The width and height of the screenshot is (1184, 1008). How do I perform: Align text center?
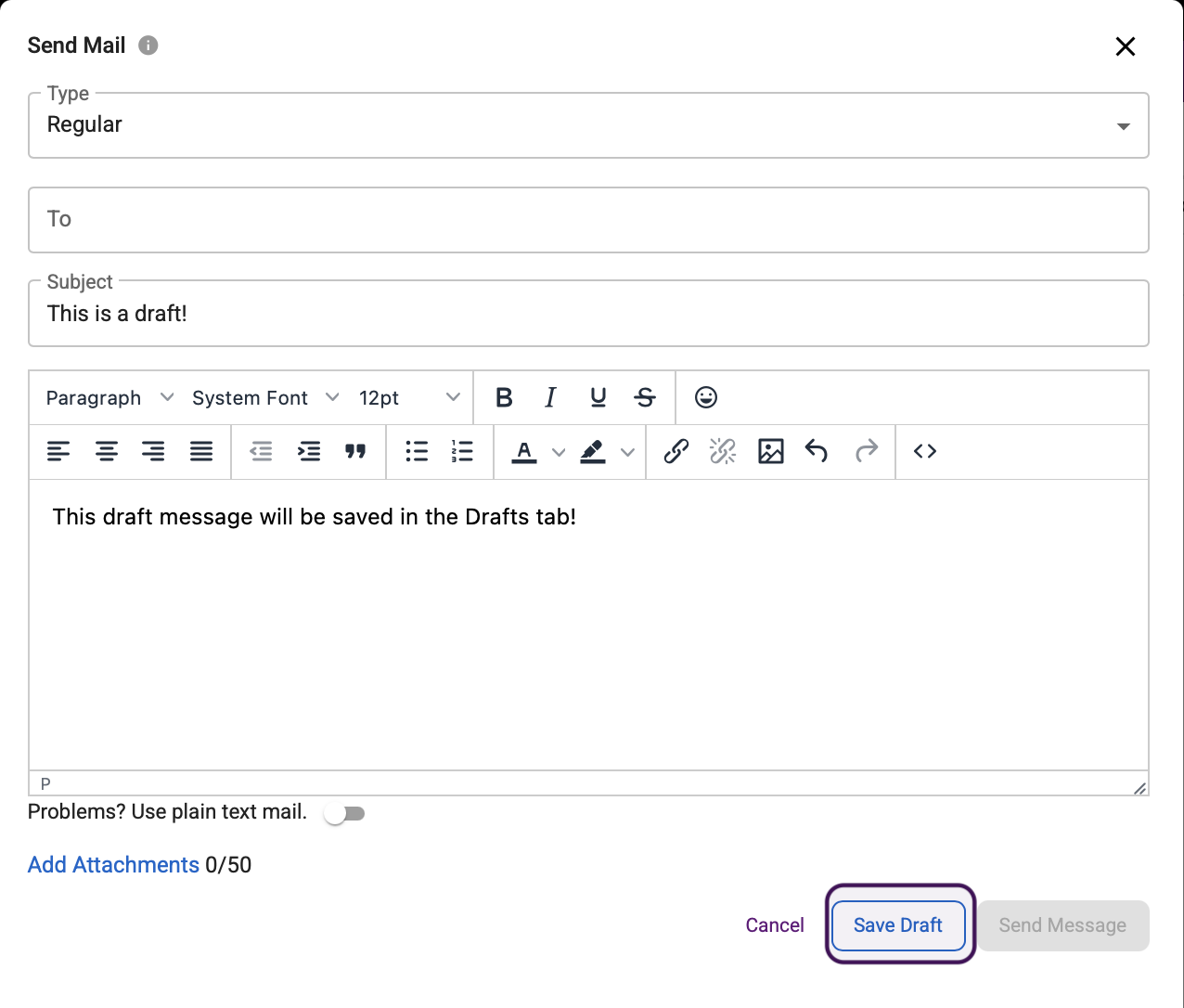107,452
